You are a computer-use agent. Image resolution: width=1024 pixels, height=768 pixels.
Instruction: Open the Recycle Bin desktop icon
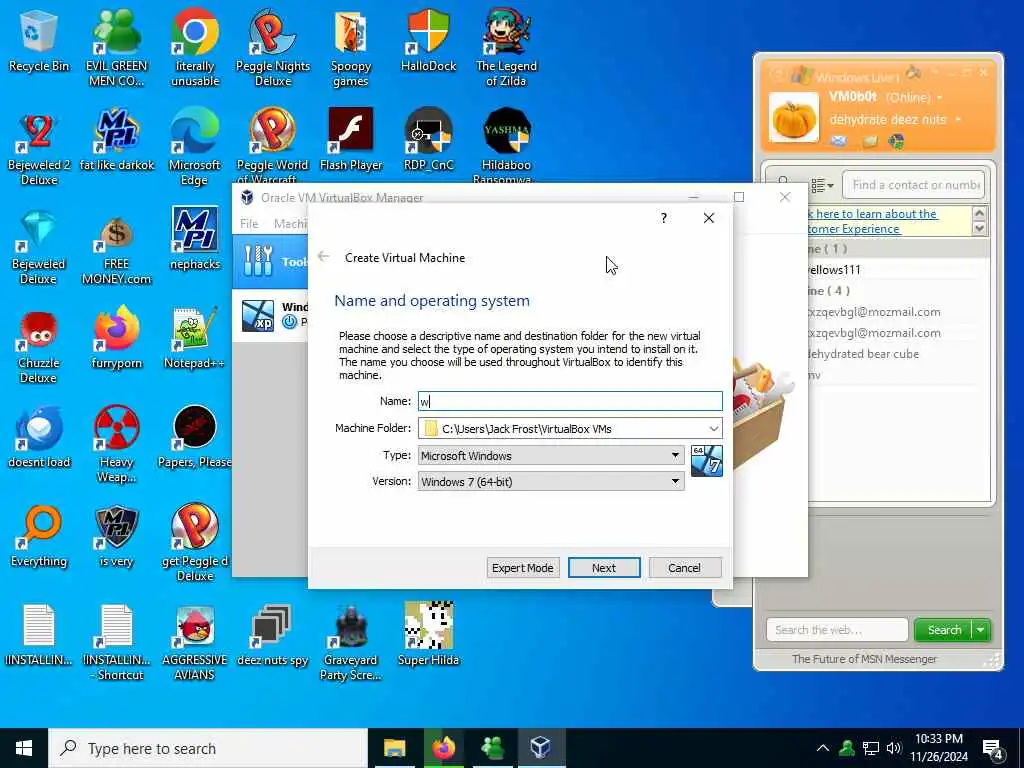click(39, 40)
